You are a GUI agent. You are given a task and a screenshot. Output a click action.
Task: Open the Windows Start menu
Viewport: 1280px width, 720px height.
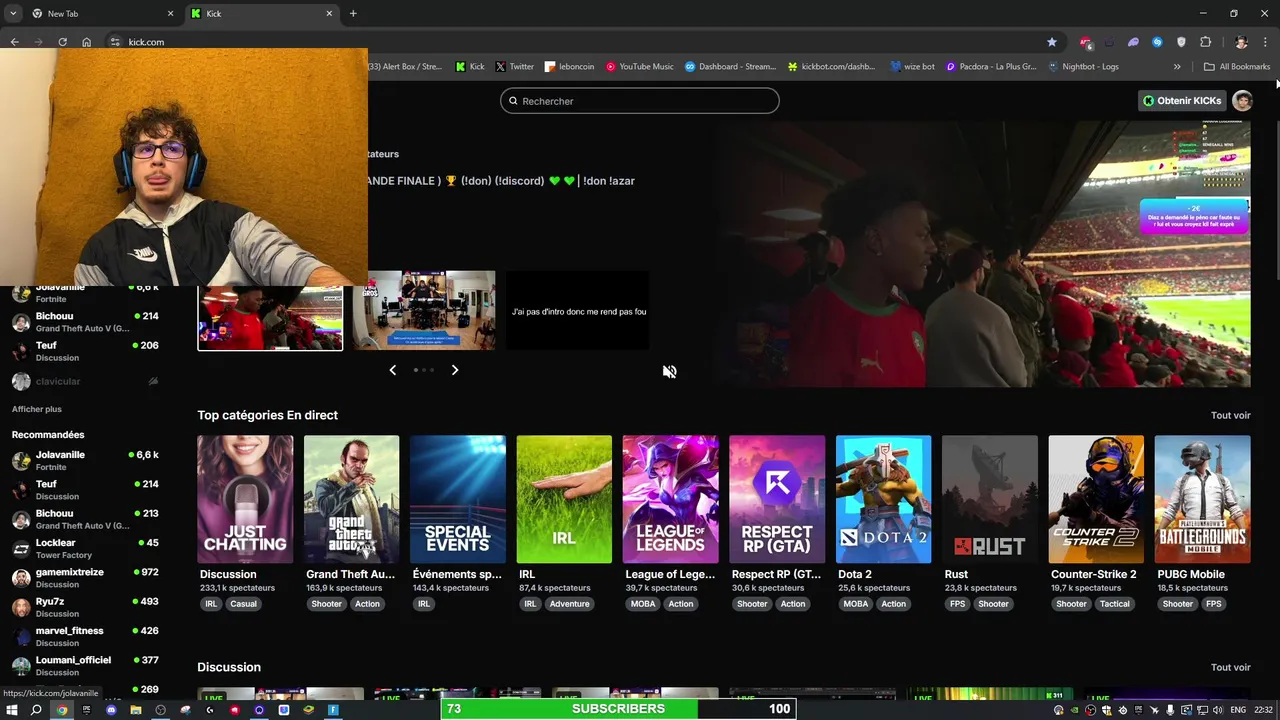click(12, 710)
